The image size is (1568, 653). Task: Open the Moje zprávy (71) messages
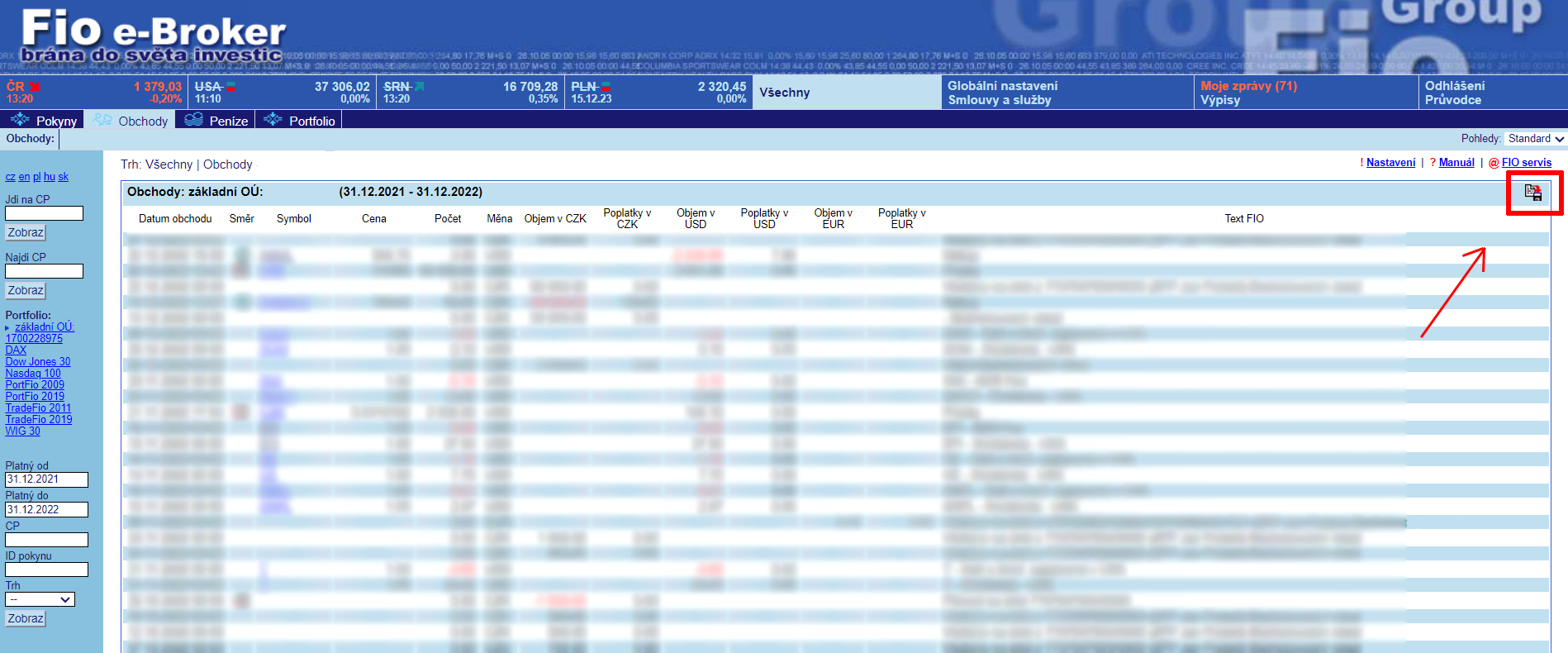click(1248, 86)
